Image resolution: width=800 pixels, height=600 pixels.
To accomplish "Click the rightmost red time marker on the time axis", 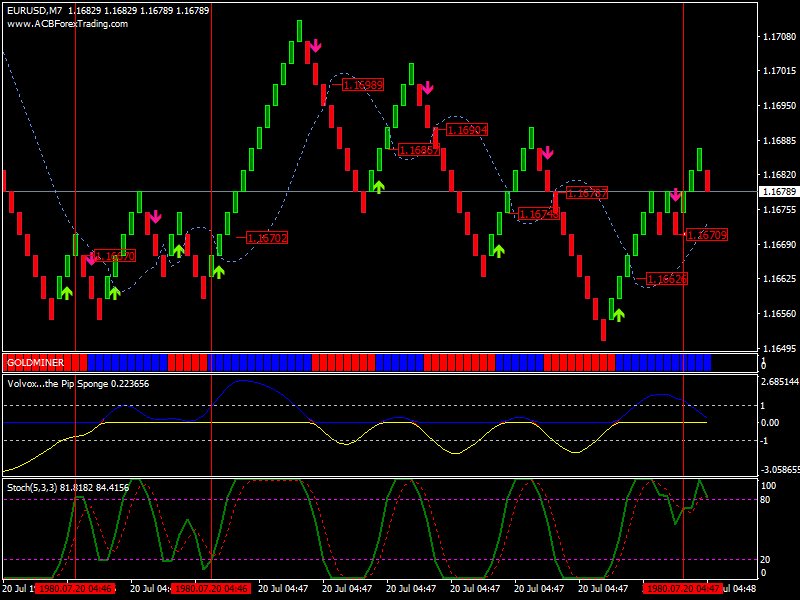I will click(682, 589).
